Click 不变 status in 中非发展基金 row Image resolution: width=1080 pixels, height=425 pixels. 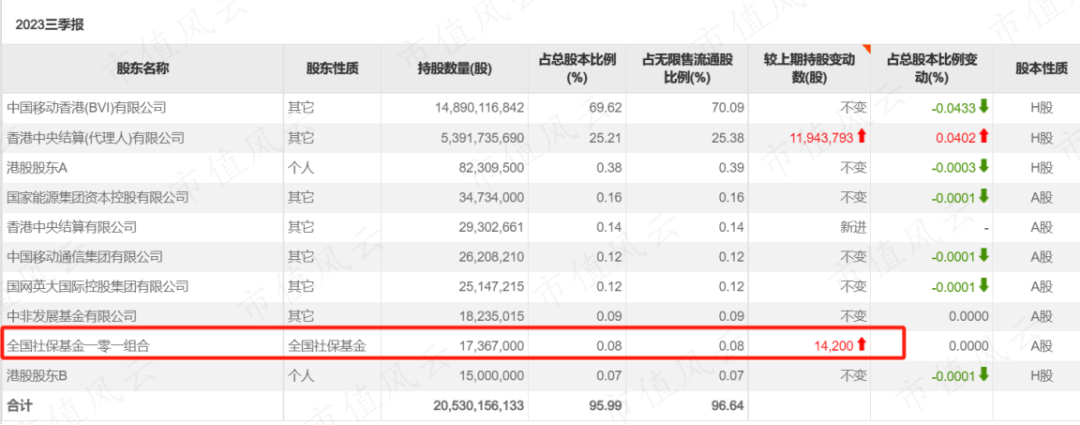pos(853,317)
